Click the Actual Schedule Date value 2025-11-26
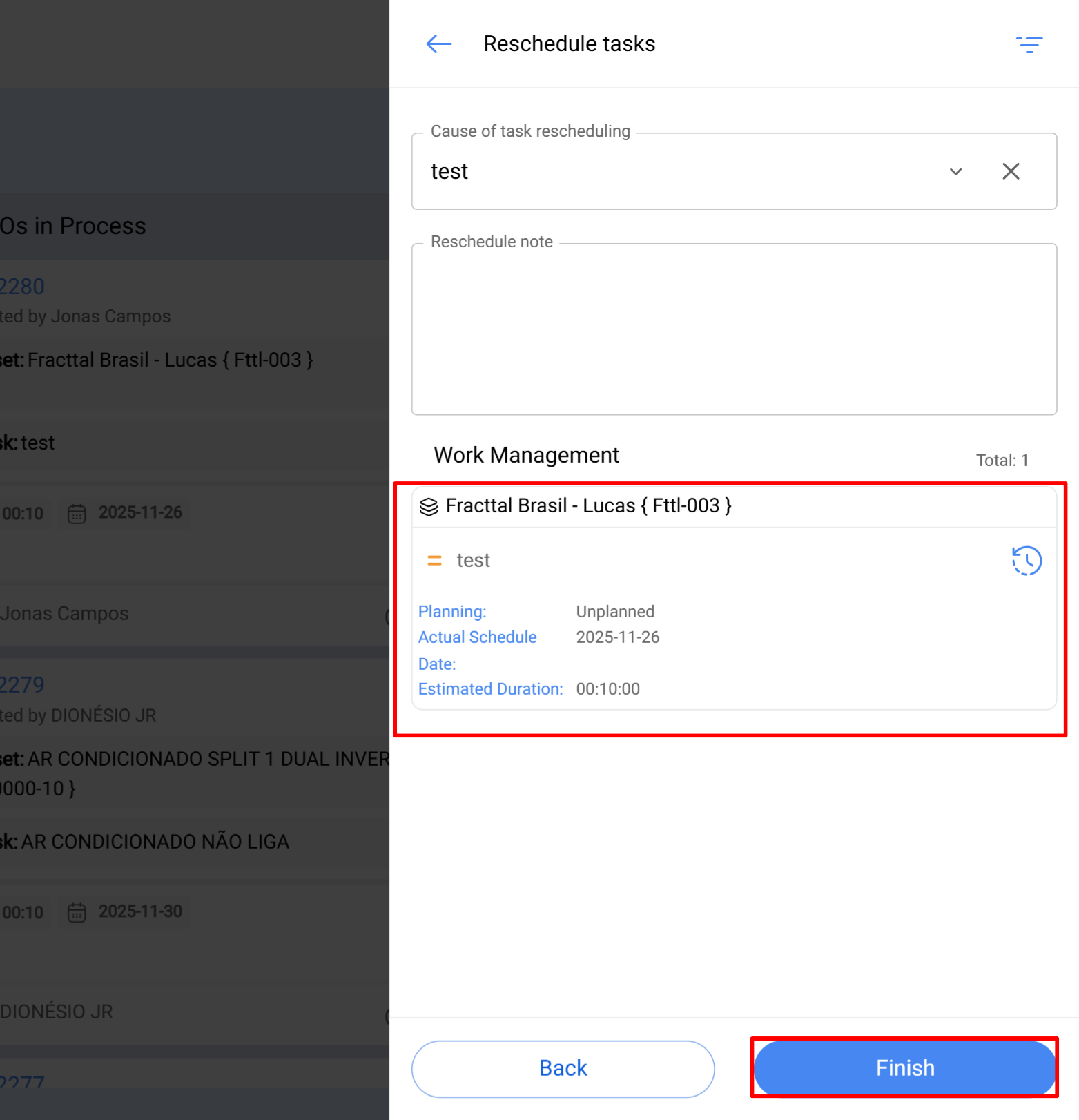The image size is (1079, 1120). pos(618,637)
